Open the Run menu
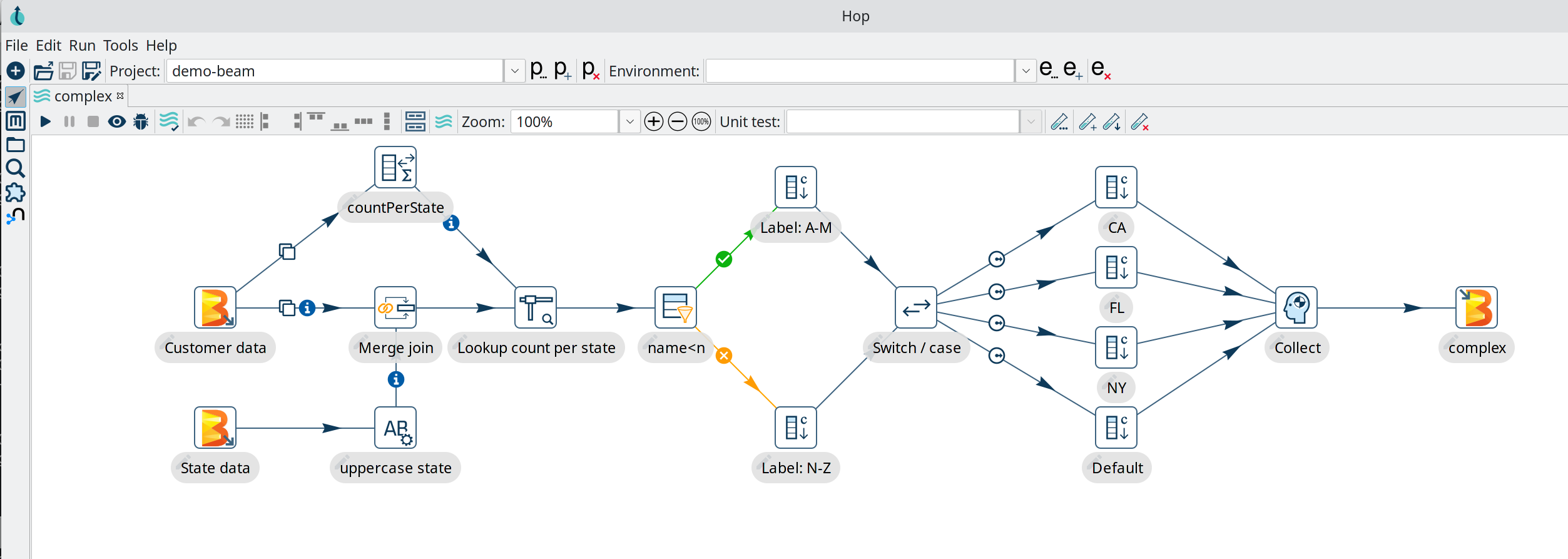 point(82,46)
